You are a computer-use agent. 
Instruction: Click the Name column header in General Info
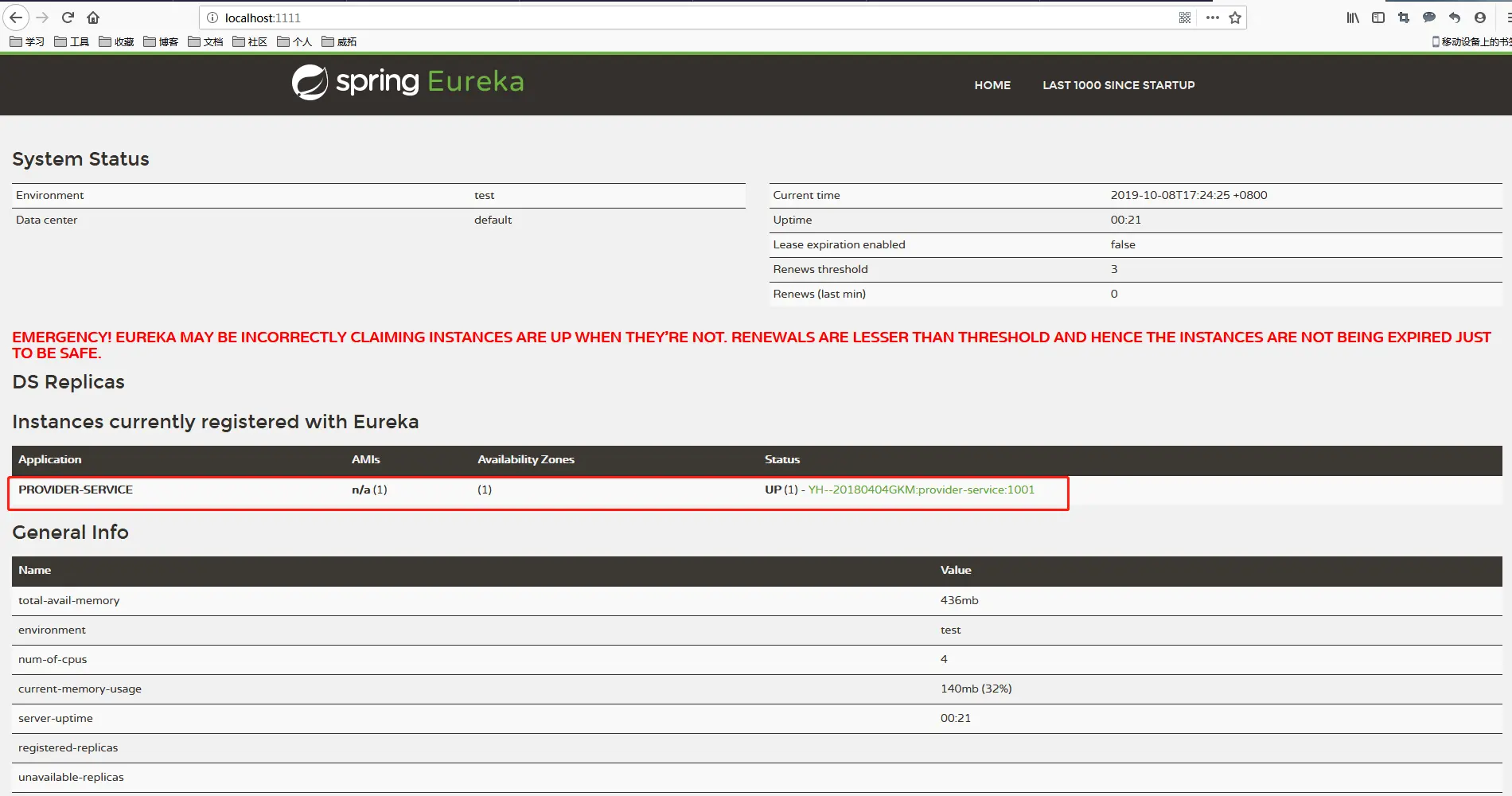pyautogui.click(x=35, y=570)
